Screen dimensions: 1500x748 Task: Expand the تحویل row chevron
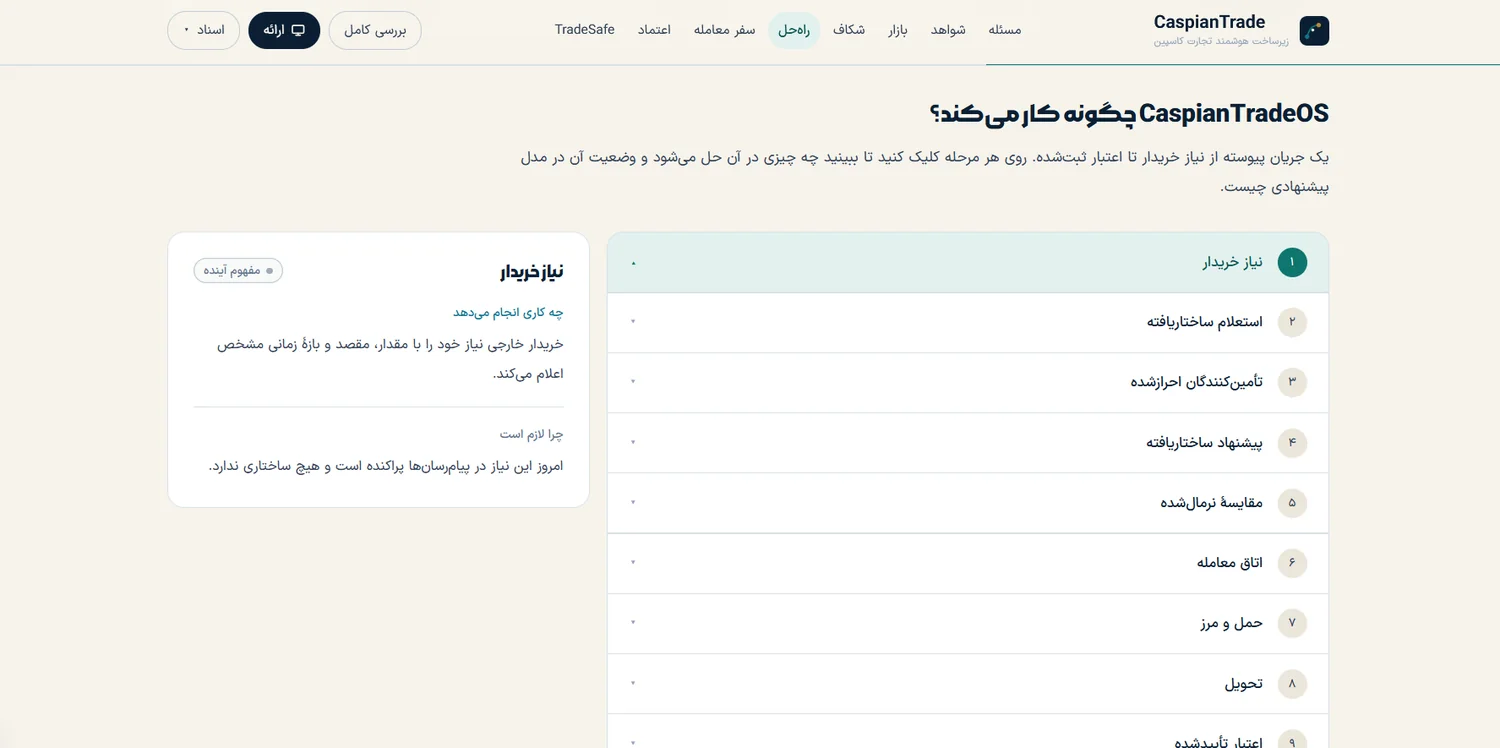coord(633,684)
